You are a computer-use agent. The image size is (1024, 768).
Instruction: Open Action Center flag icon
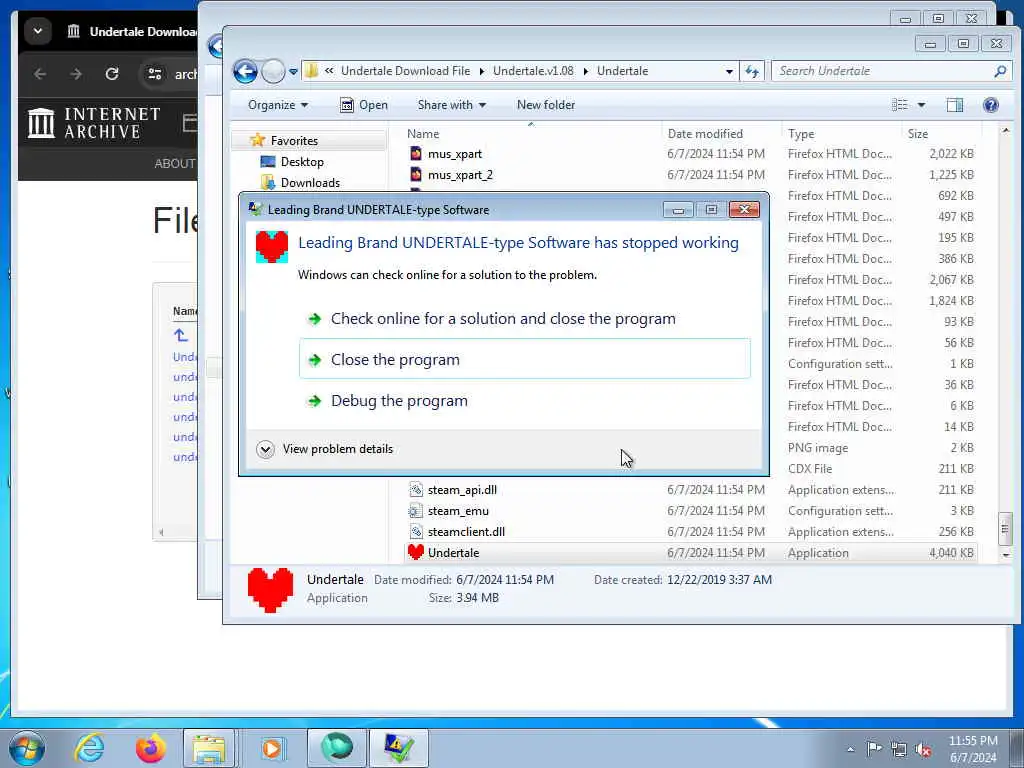pyautogui.click(x=874, y=749)
